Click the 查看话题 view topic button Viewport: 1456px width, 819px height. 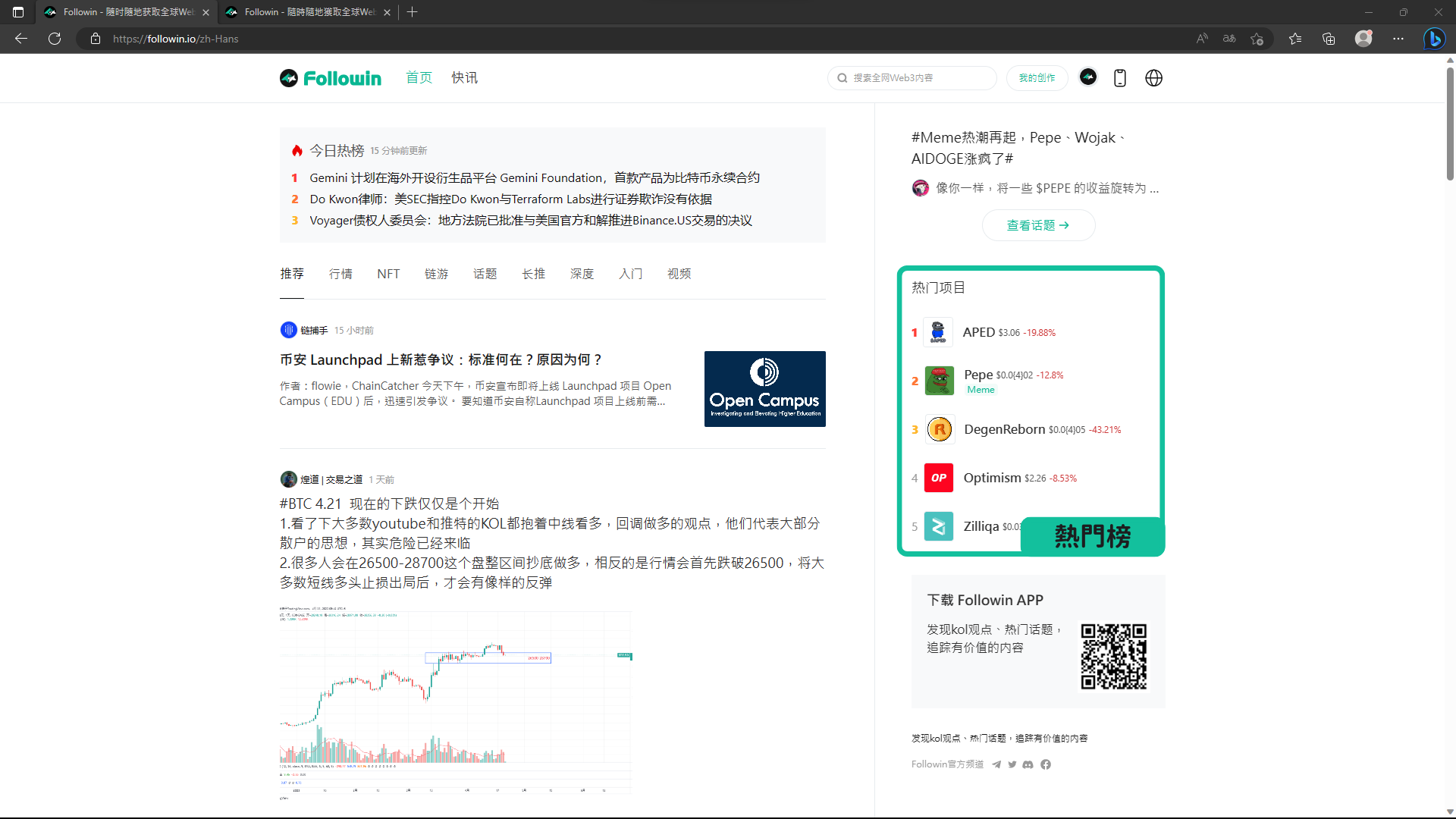(x=1037, y=225)
